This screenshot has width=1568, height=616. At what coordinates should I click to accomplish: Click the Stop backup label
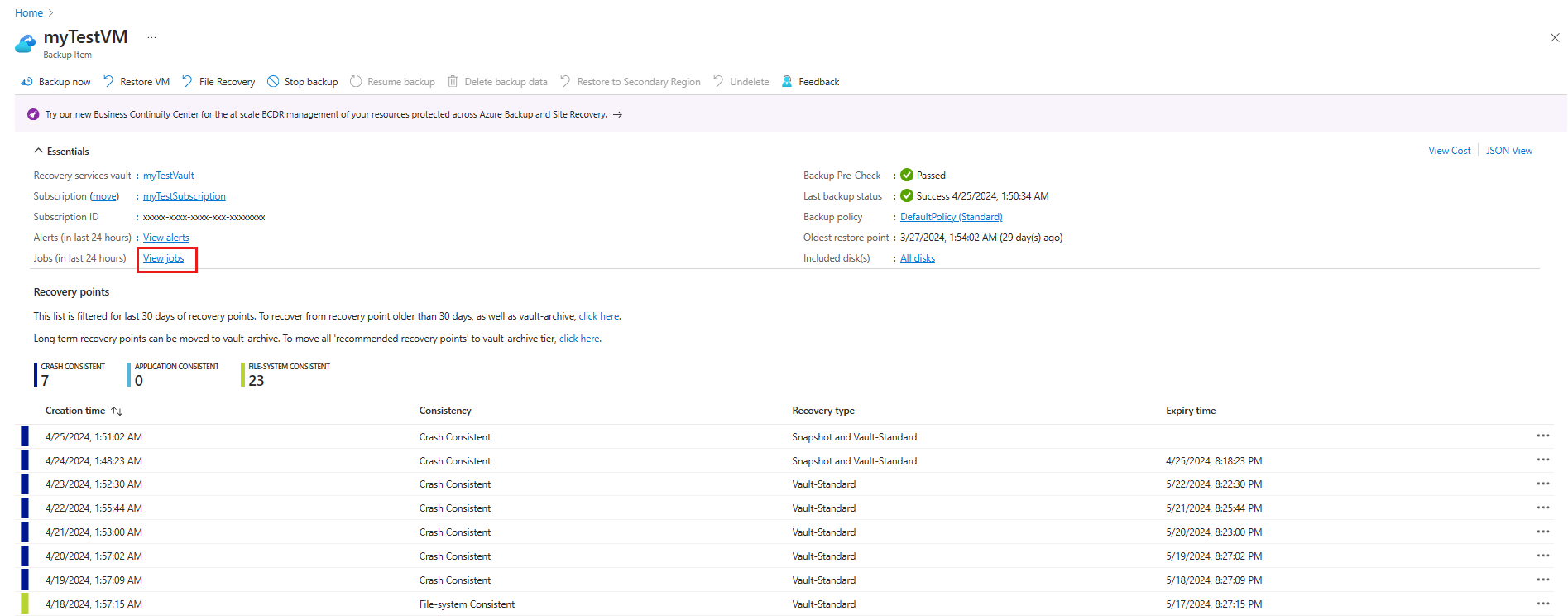[x=311, y=82]
